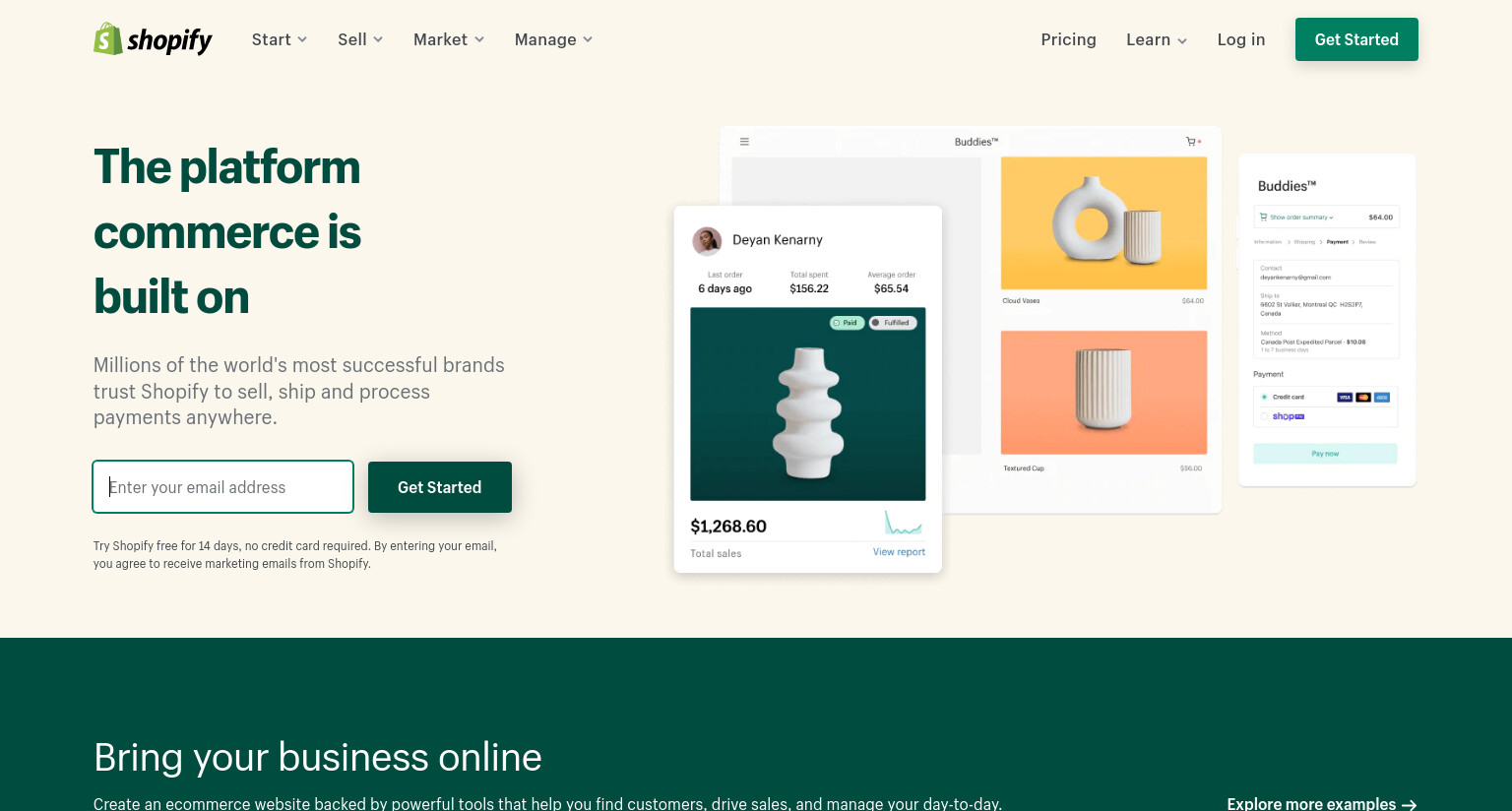The height and width of the screenshot is (811, 1512).
Task: Click the cart icon in Buddies storefront
Action: click(x=1192, y=142)
